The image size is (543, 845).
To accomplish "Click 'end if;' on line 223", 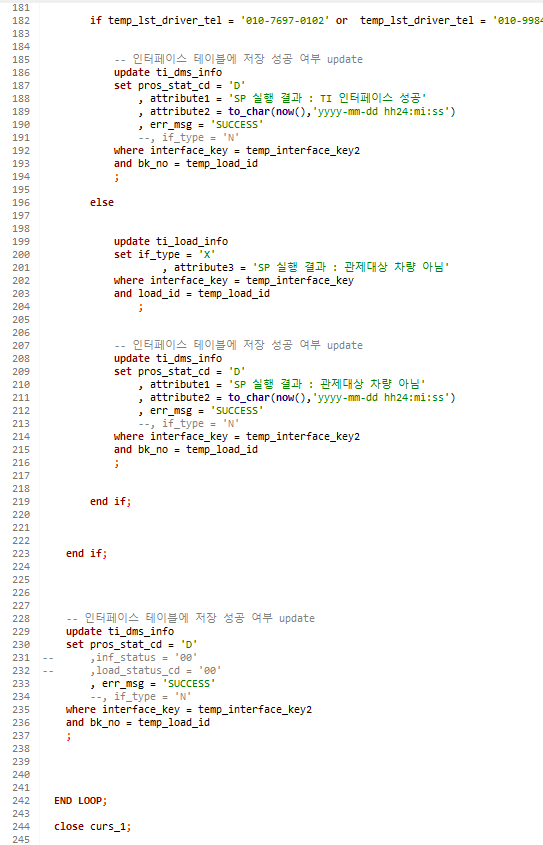I will coord(87,553).
